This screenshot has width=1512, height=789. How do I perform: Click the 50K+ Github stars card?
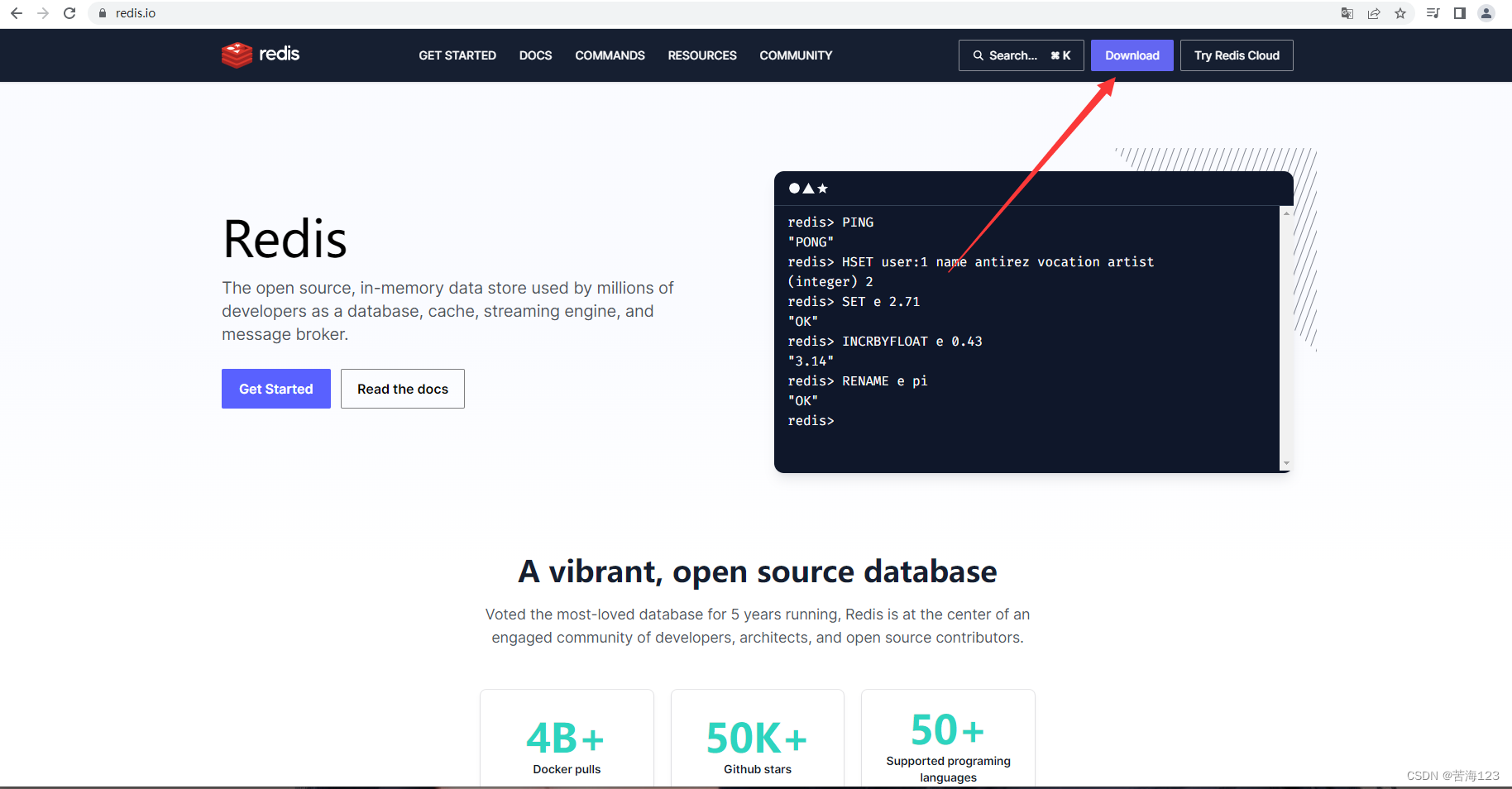[x=758, y=739]
